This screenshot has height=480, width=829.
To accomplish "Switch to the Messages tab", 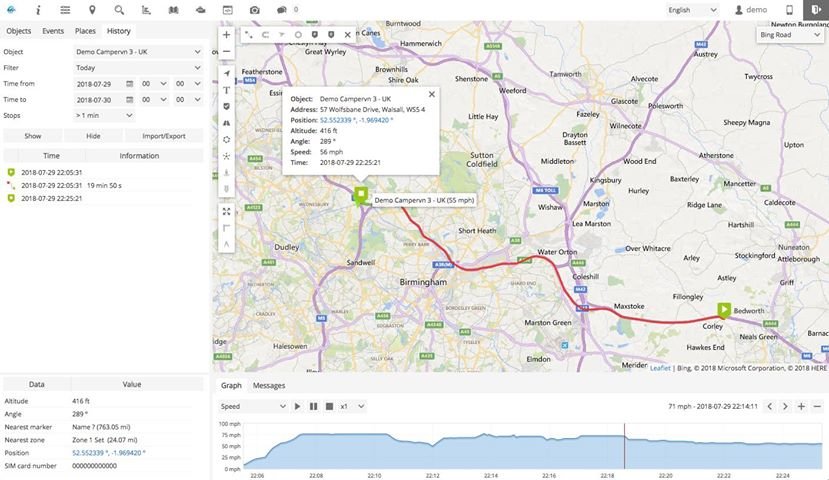I will (269, 385).
